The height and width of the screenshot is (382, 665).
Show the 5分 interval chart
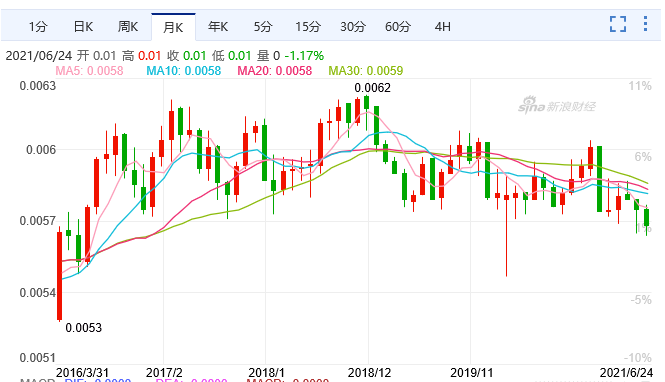coord(263,27)
